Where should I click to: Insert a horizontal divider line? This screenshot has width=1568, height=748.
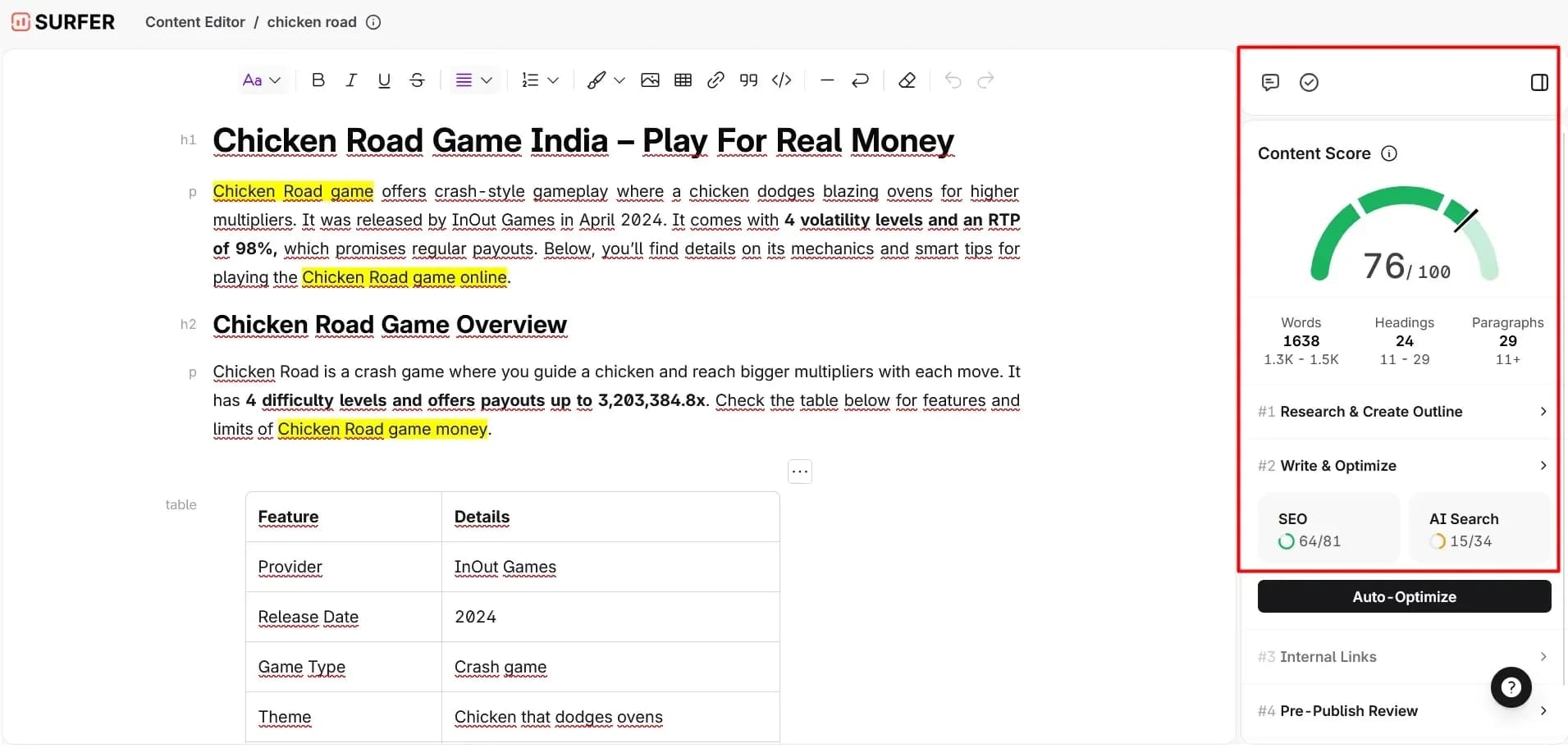click(x=827, y=80)
